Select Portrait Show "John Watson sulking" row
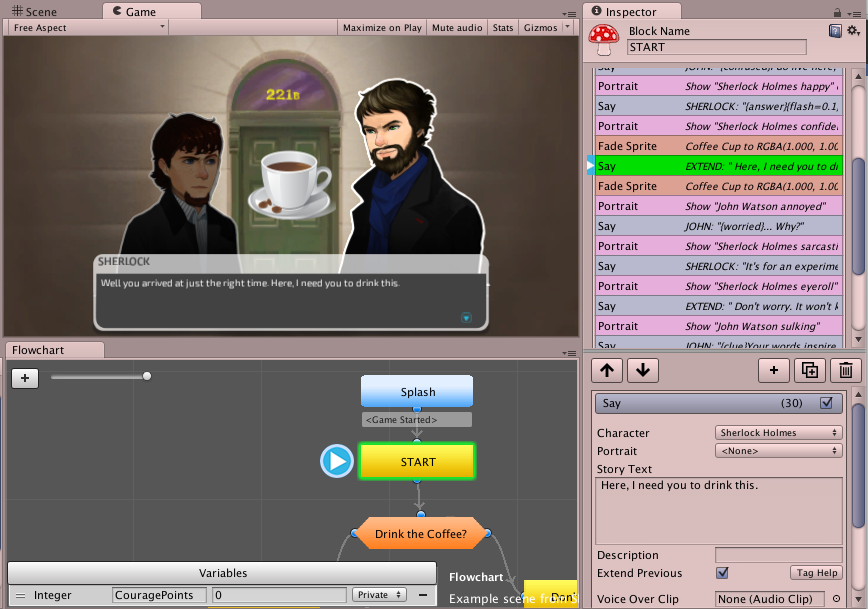 719,326
